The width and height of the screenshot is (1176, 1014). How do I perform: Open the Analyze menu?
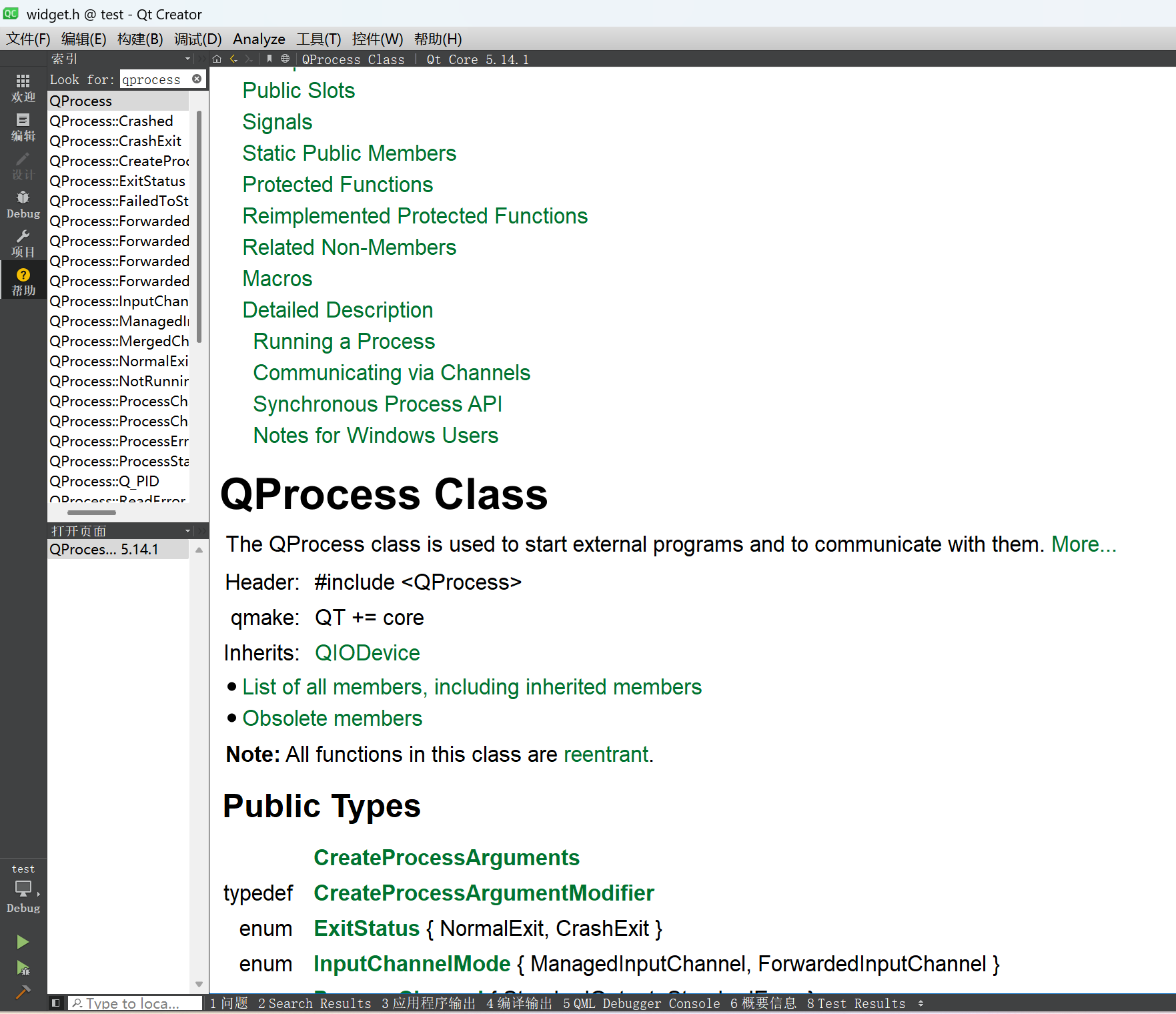pos(259,39)
